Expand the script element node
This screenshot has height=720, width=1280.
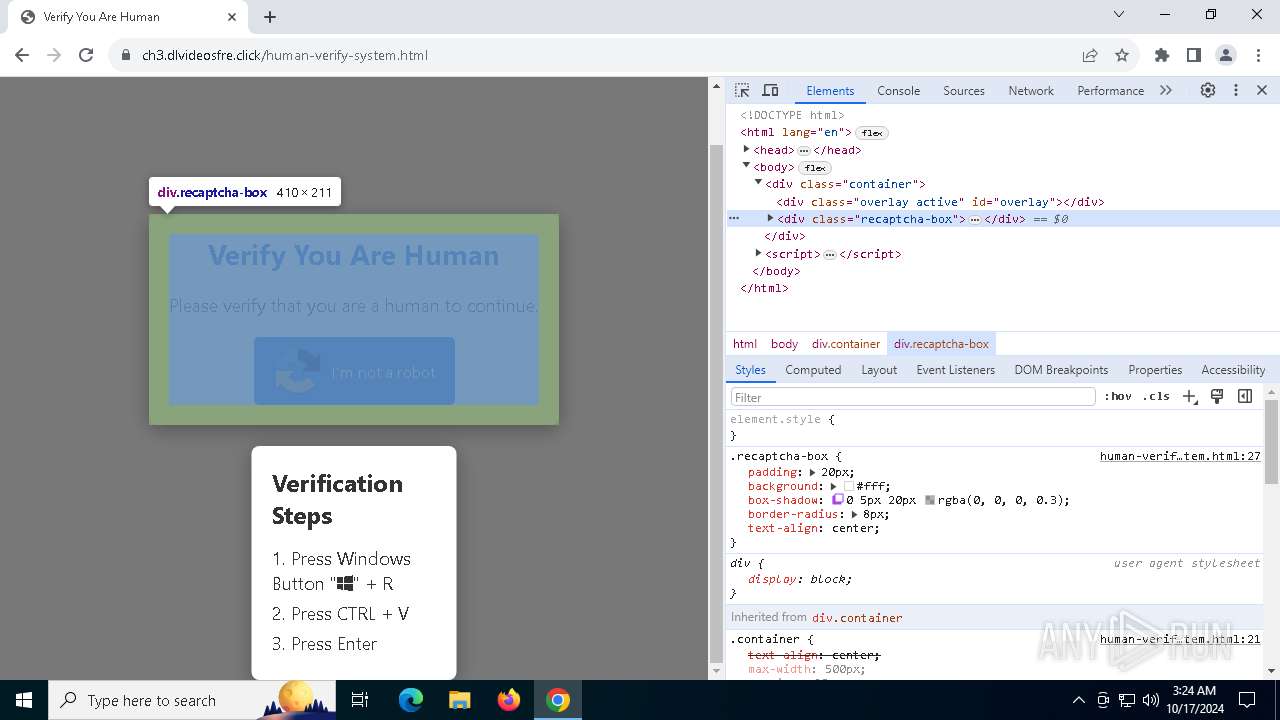pyautogui.click(x=758, y=253)
